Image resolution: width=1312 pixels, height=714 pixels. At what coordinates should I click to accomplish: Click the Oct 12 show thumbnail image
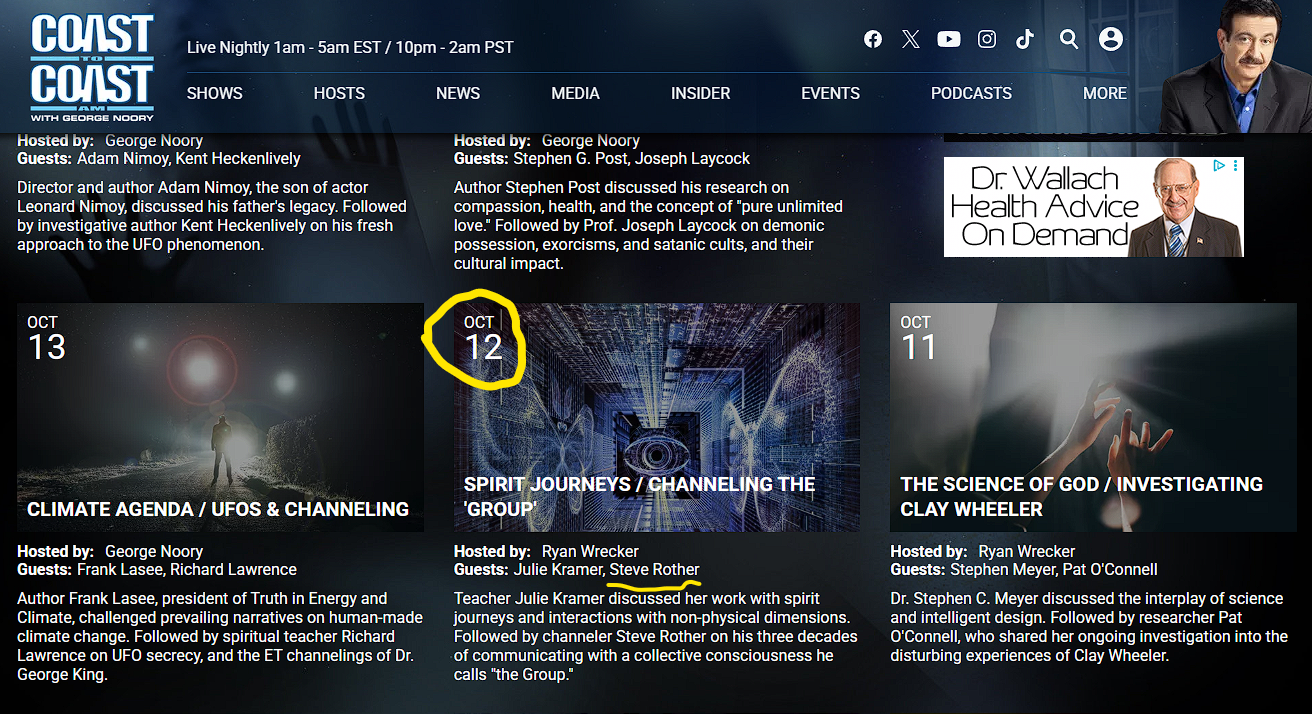tap(657, 417)
